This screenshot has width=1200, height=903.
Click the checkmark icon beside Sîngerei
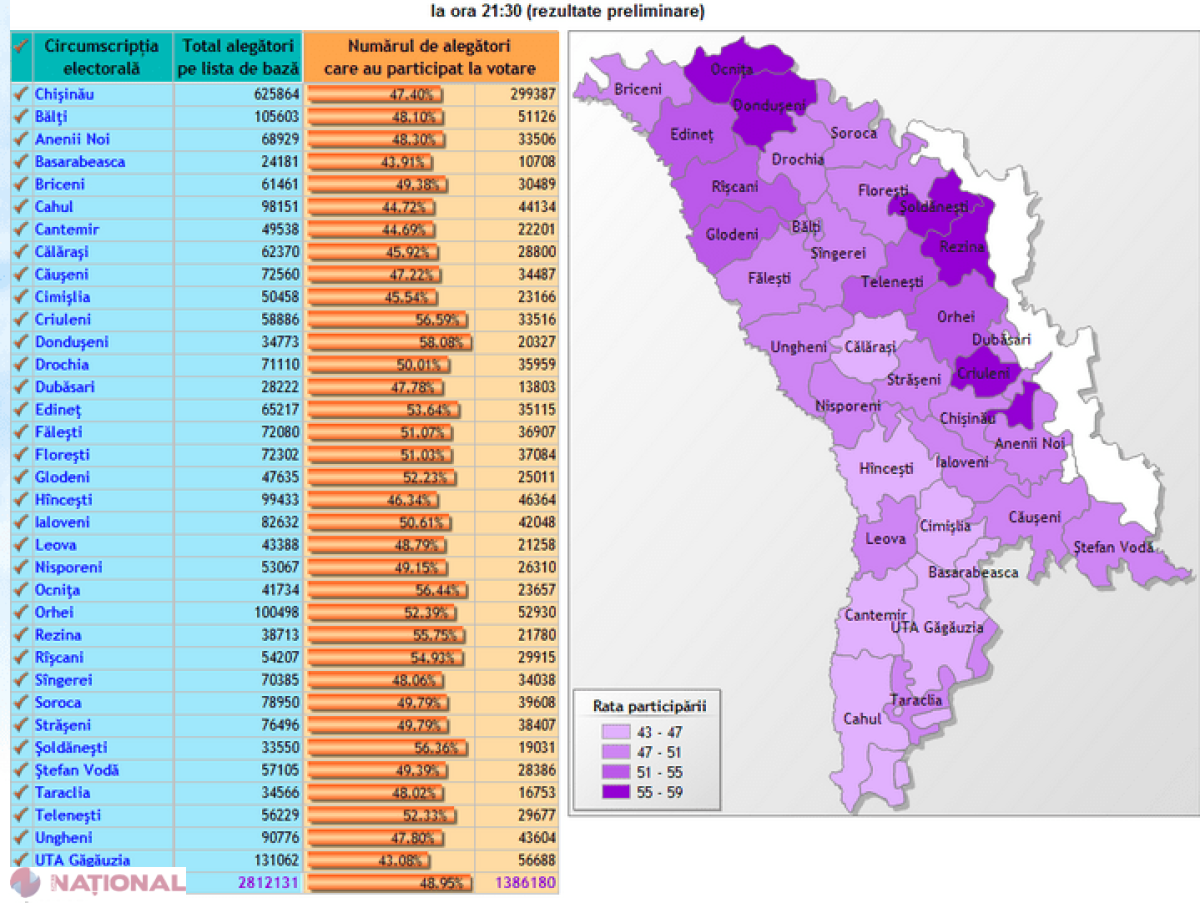pos(21,680)
